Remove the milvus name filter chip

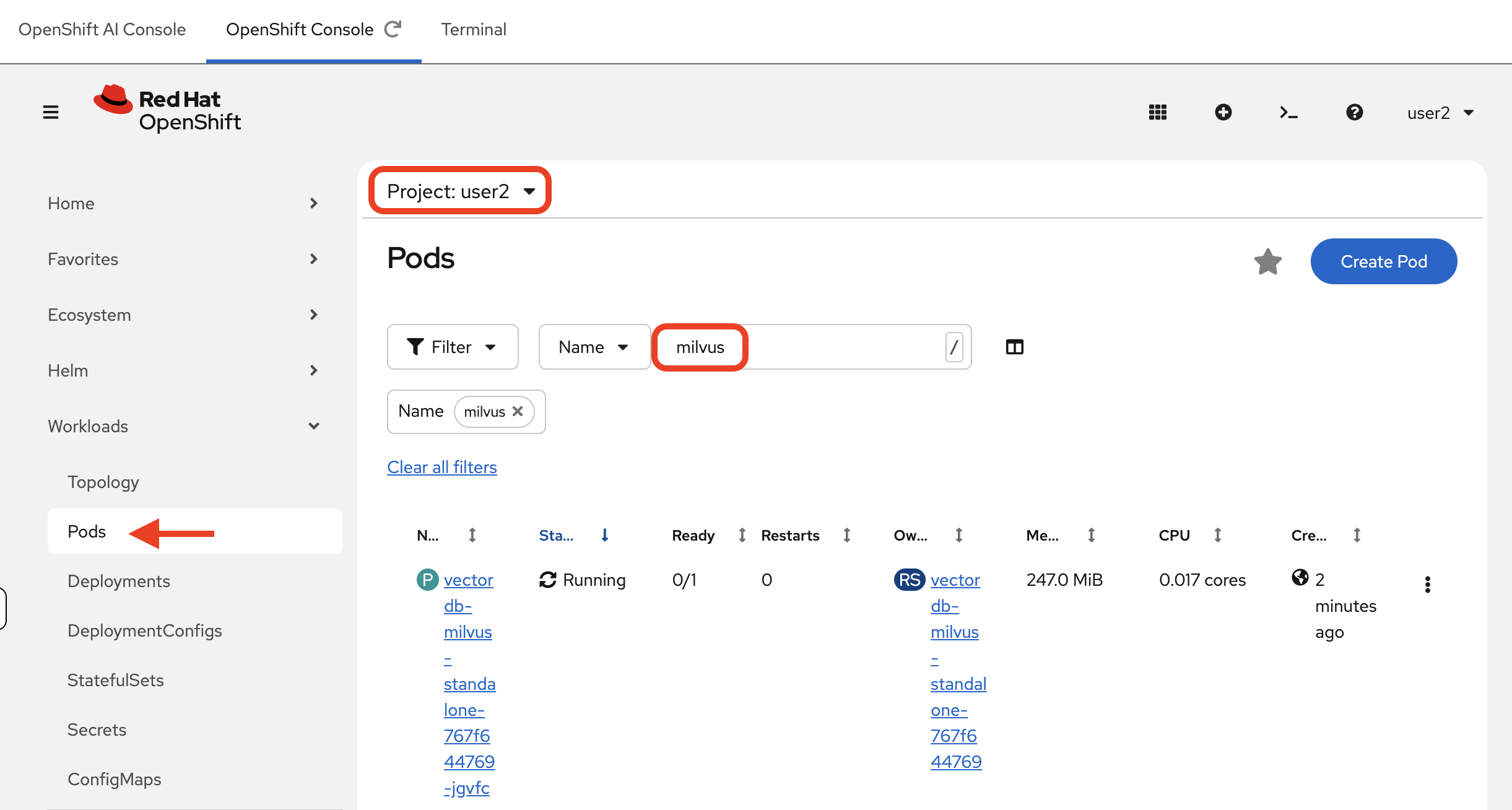pos(519,411)
